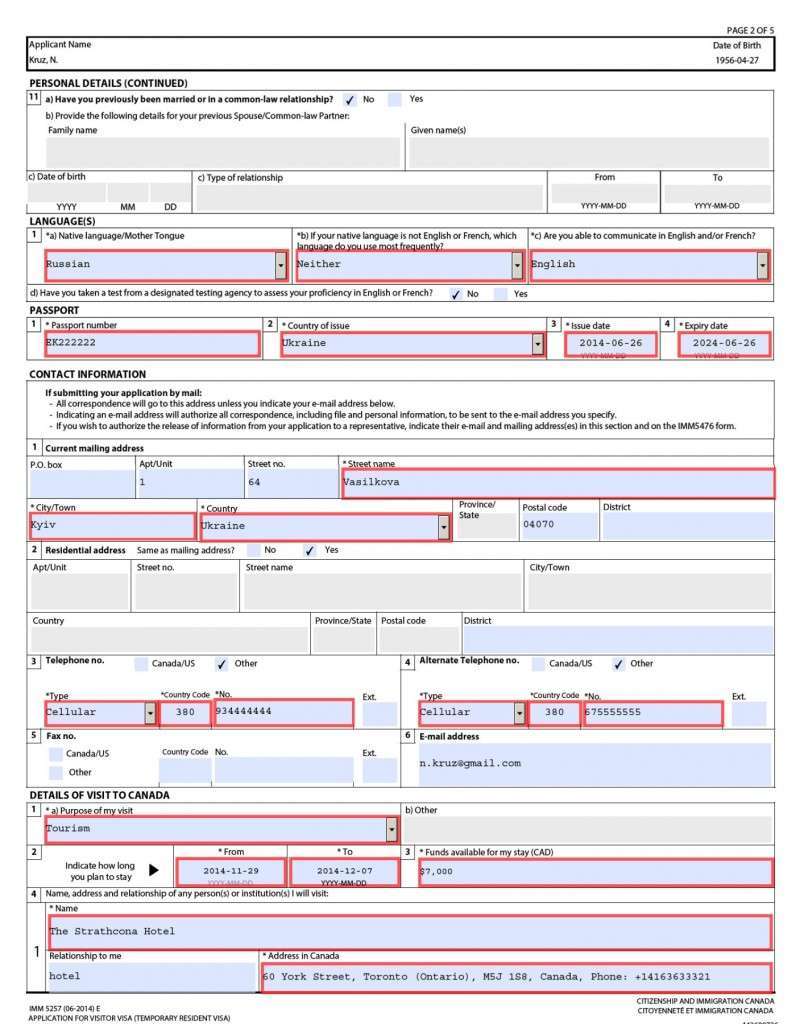This screenshot has height=1024, width=800.
Task: Expand the Purpose of my visit dropdown
Action: 392,829
